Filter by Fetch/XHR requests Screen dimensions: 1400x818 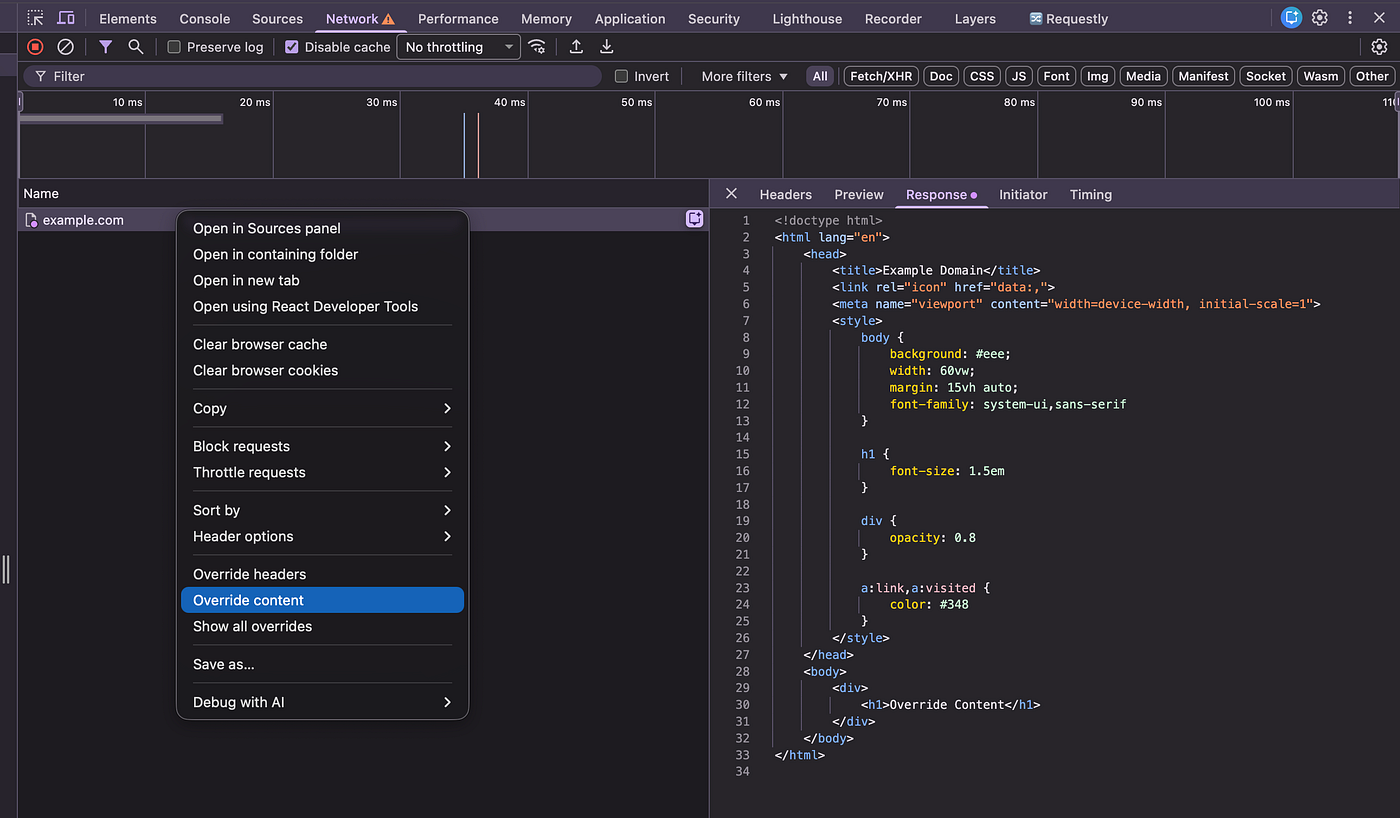pyautogui.click(x=881, y=76)
